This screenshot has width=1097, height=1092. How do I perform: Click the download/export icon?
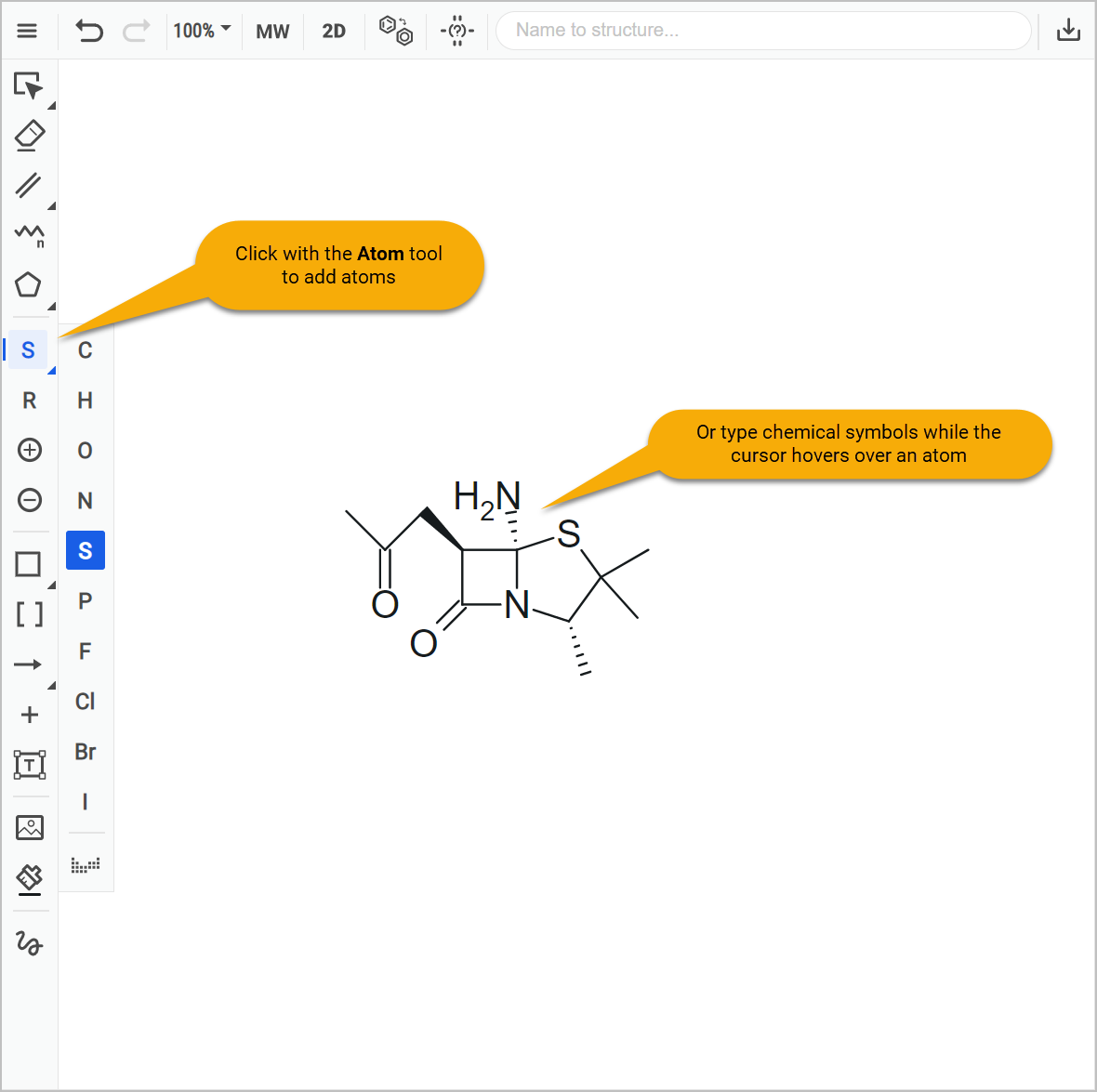coord(1068,30)
